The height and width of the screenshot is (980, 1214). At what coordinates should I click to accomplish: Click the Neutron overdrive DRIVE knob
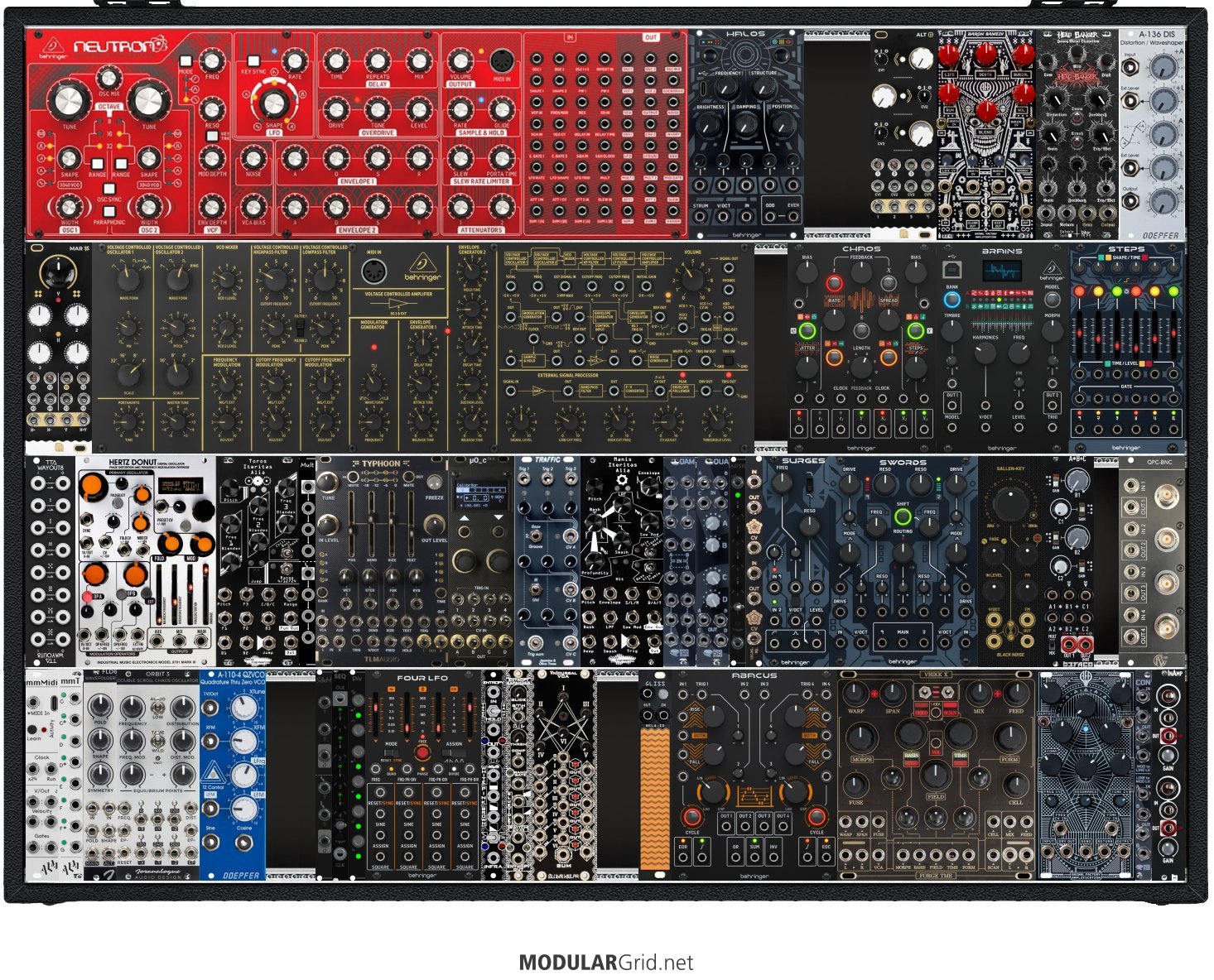click(x=336, y=108)
